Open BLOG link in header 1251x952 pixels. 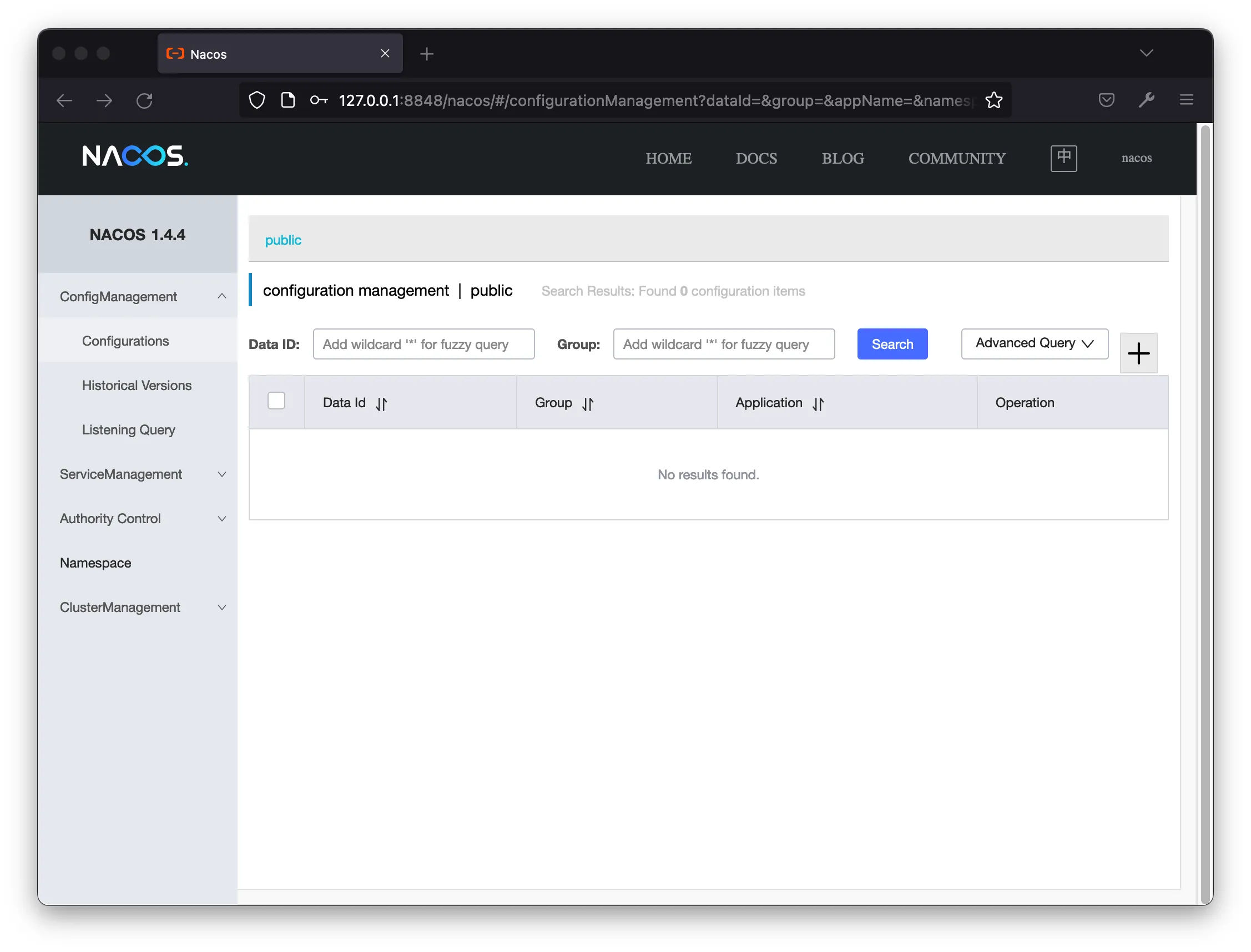coord(843,158)
